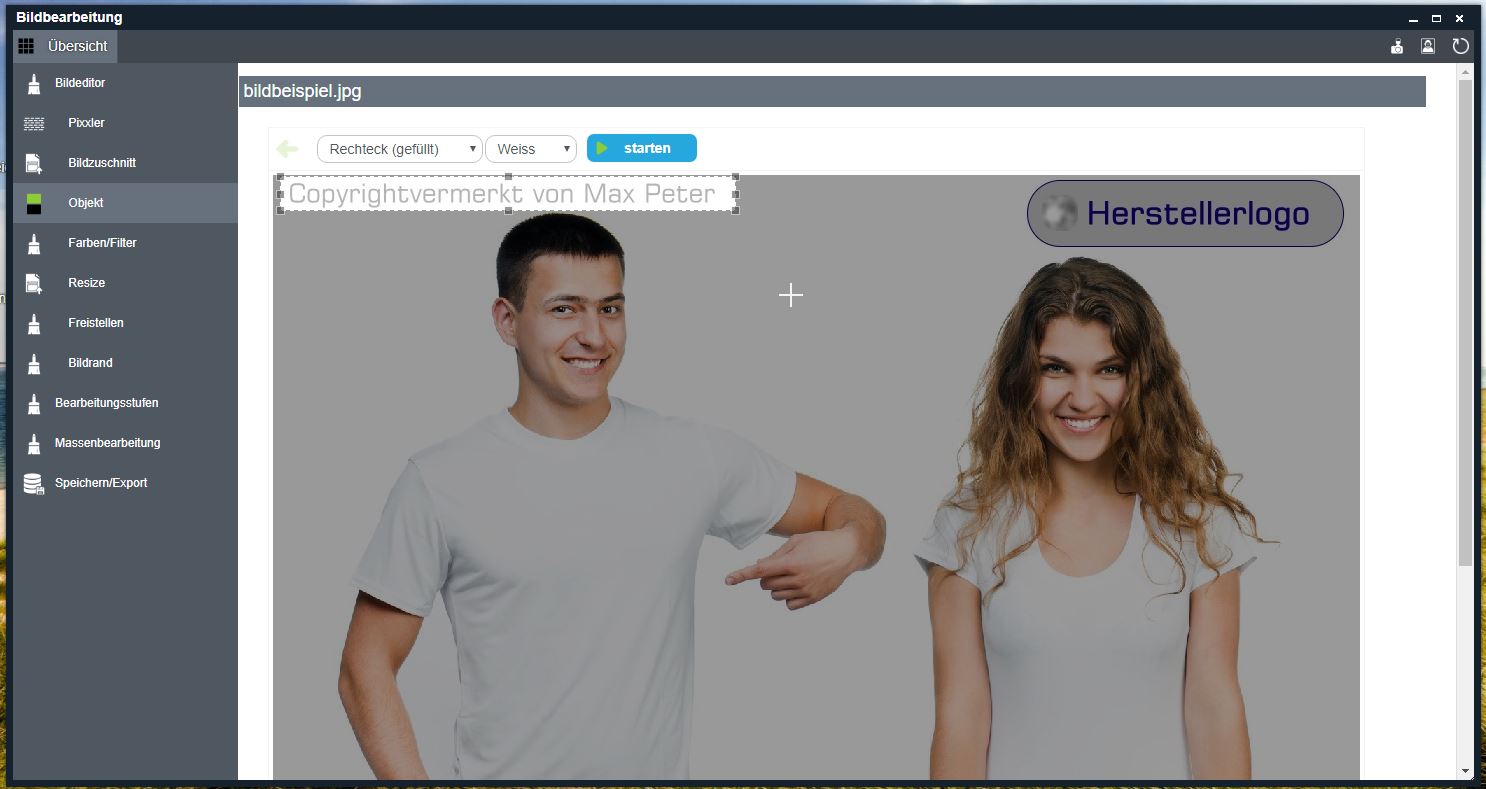Open Bearbeitungsstufen in sidebar
This screenshot has height=789, width=1486.
(x=125, y=403)
